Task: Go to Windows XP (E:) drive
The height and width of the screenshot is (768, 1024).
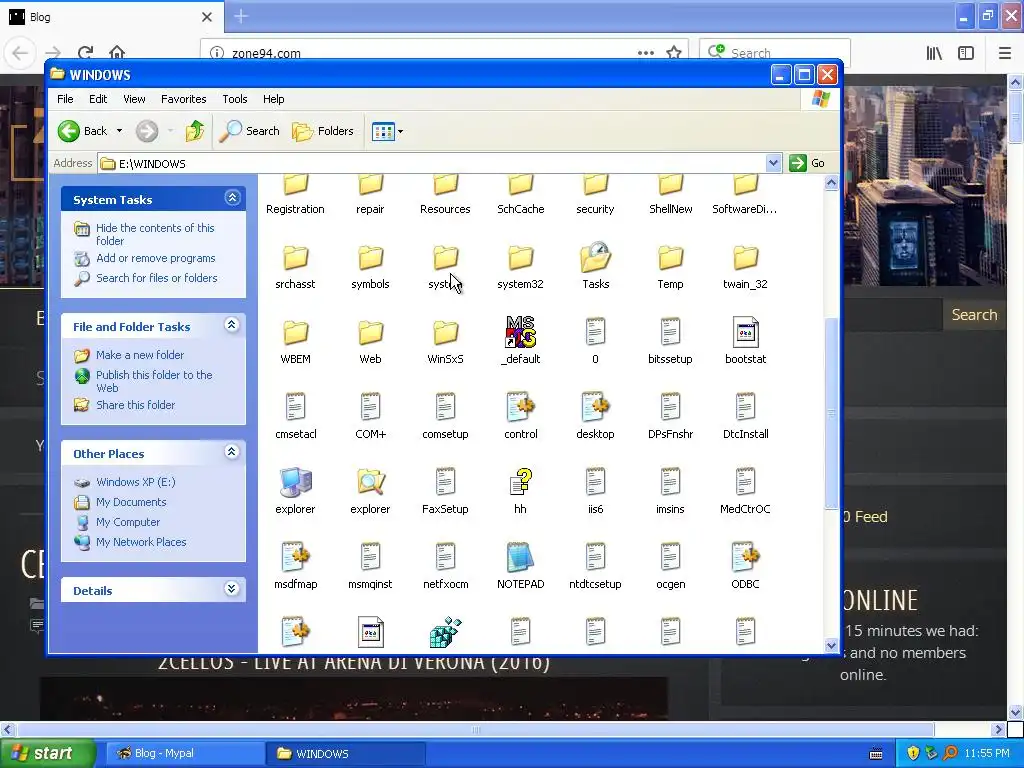Action: pos(136,482)
